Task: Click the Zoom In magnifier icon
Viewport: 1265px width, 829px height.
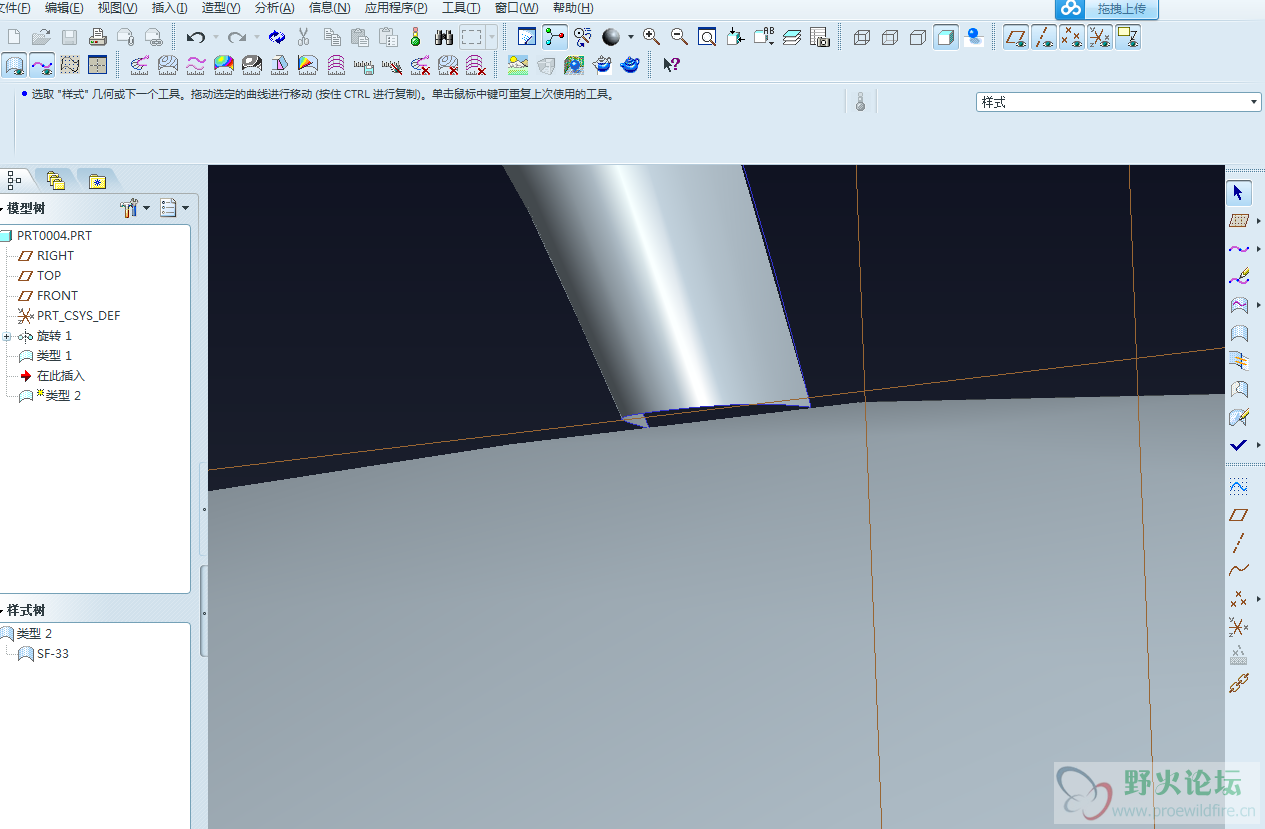Action: coord(651,37)
